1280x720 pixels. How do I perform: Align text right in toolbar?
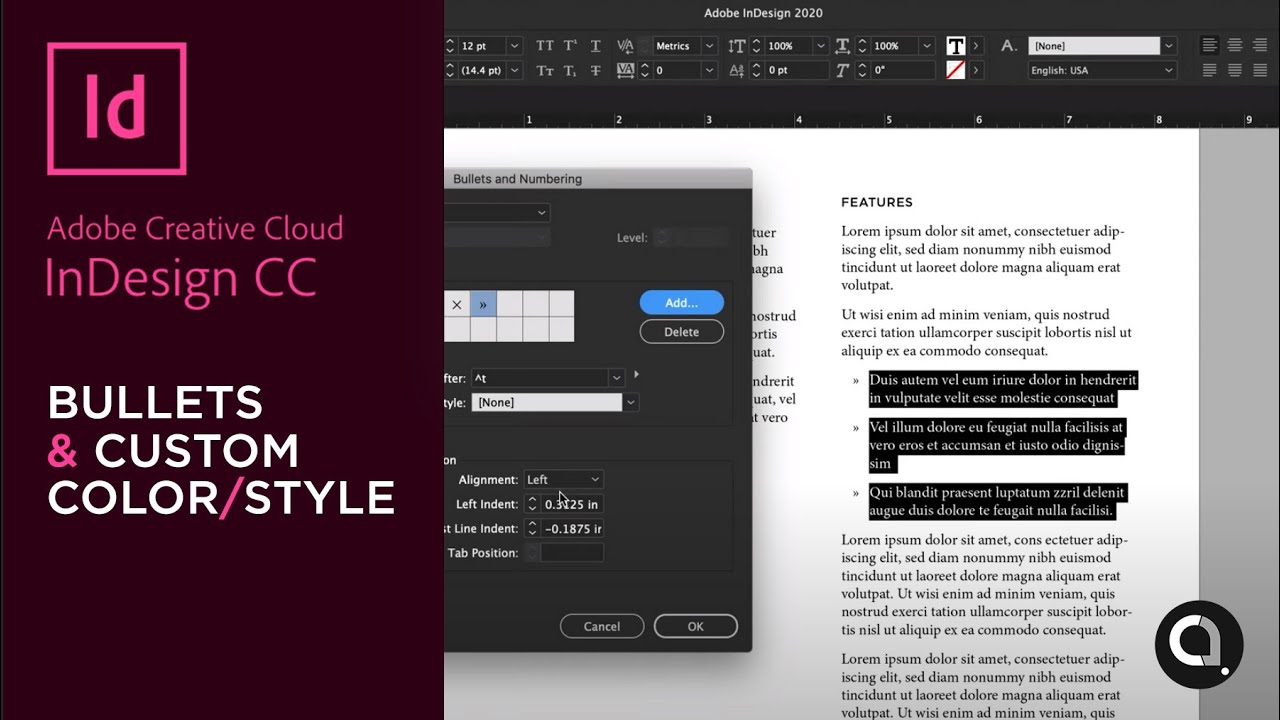[x=1260, y=46]
